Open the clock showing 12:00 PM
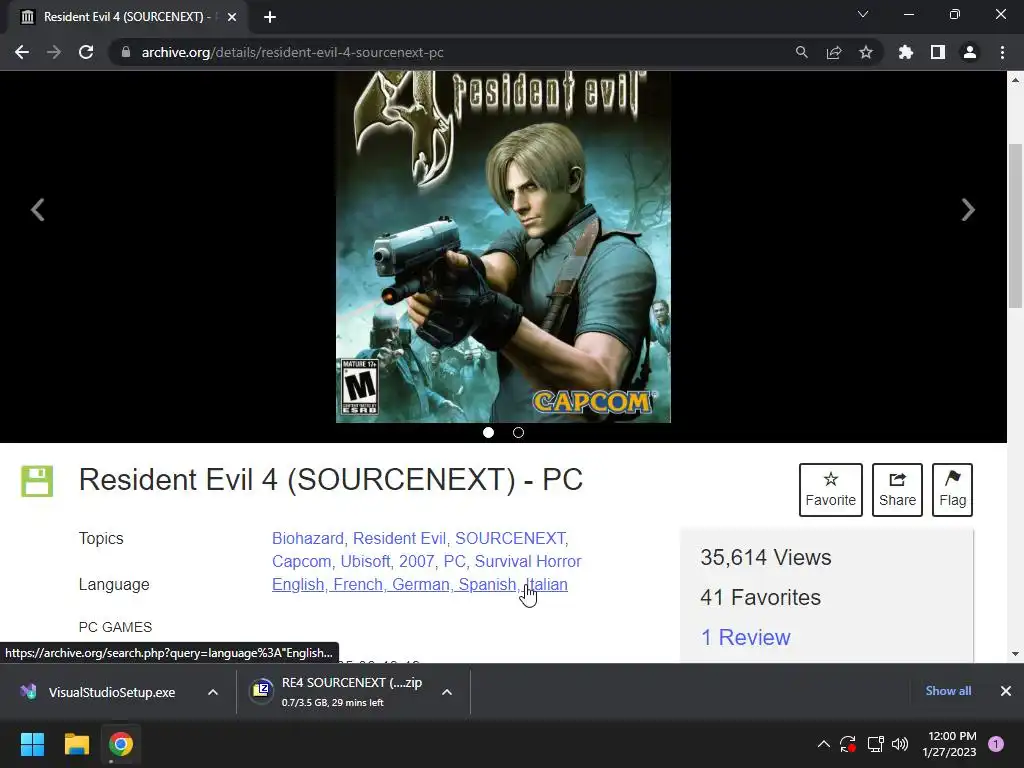Image resolution: width=1024 pixels, height=768 pixels. (949, 744)
